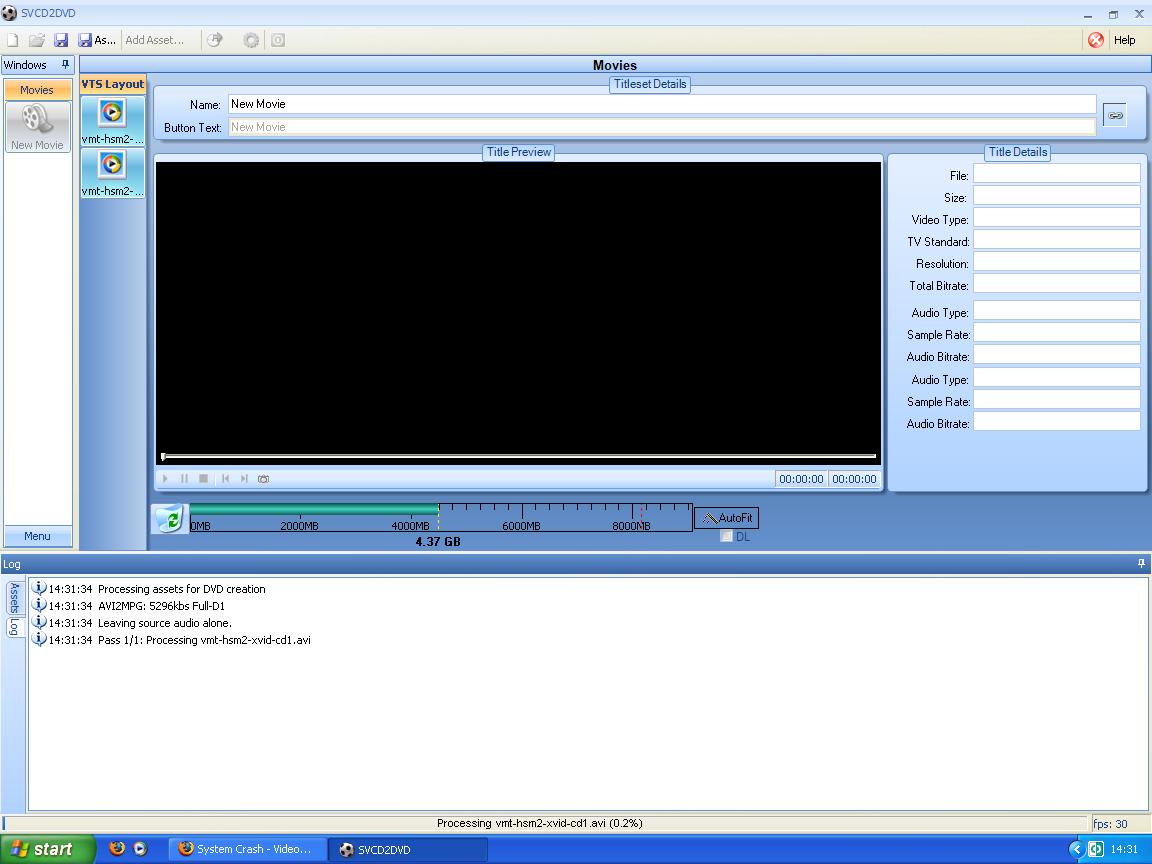
Task: Toggle the link name and button text icon
Action: [x=1115, y=115]
